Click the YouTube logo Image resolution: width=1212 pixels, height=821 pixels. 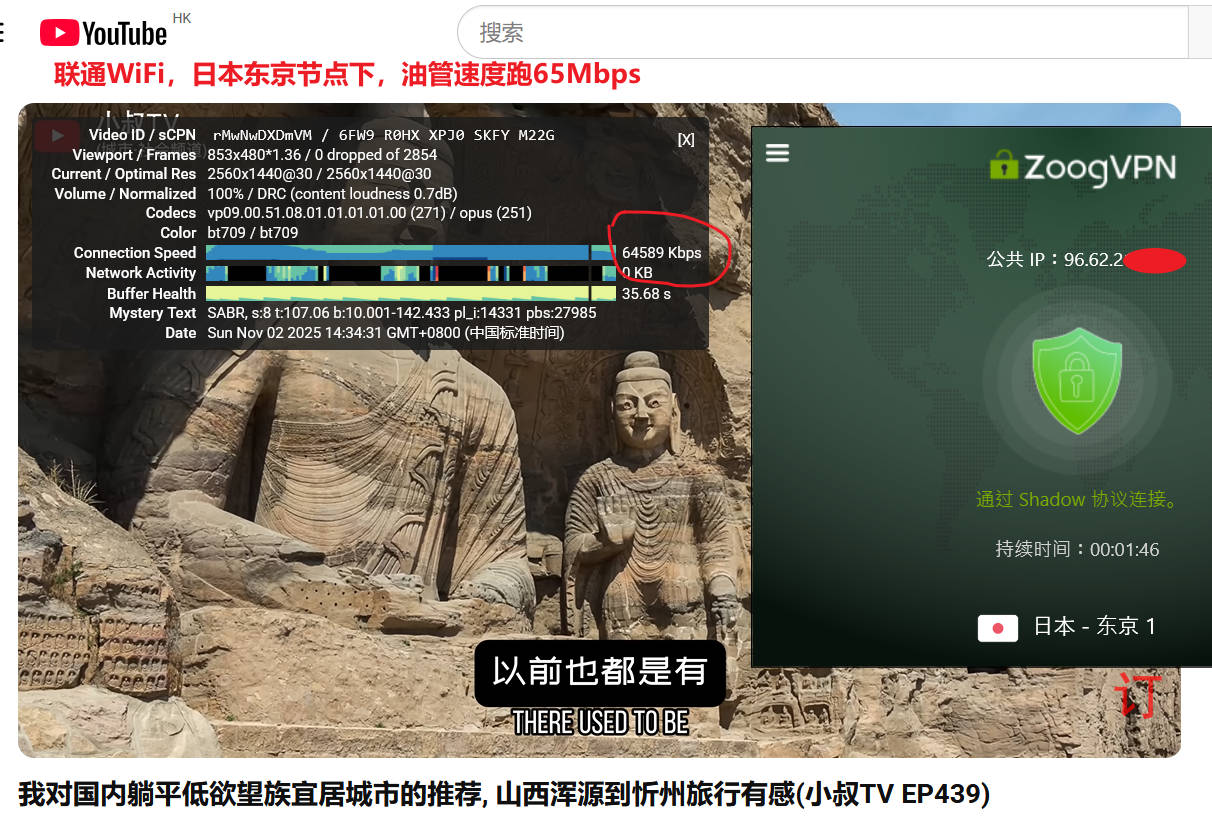click(103, 33)
